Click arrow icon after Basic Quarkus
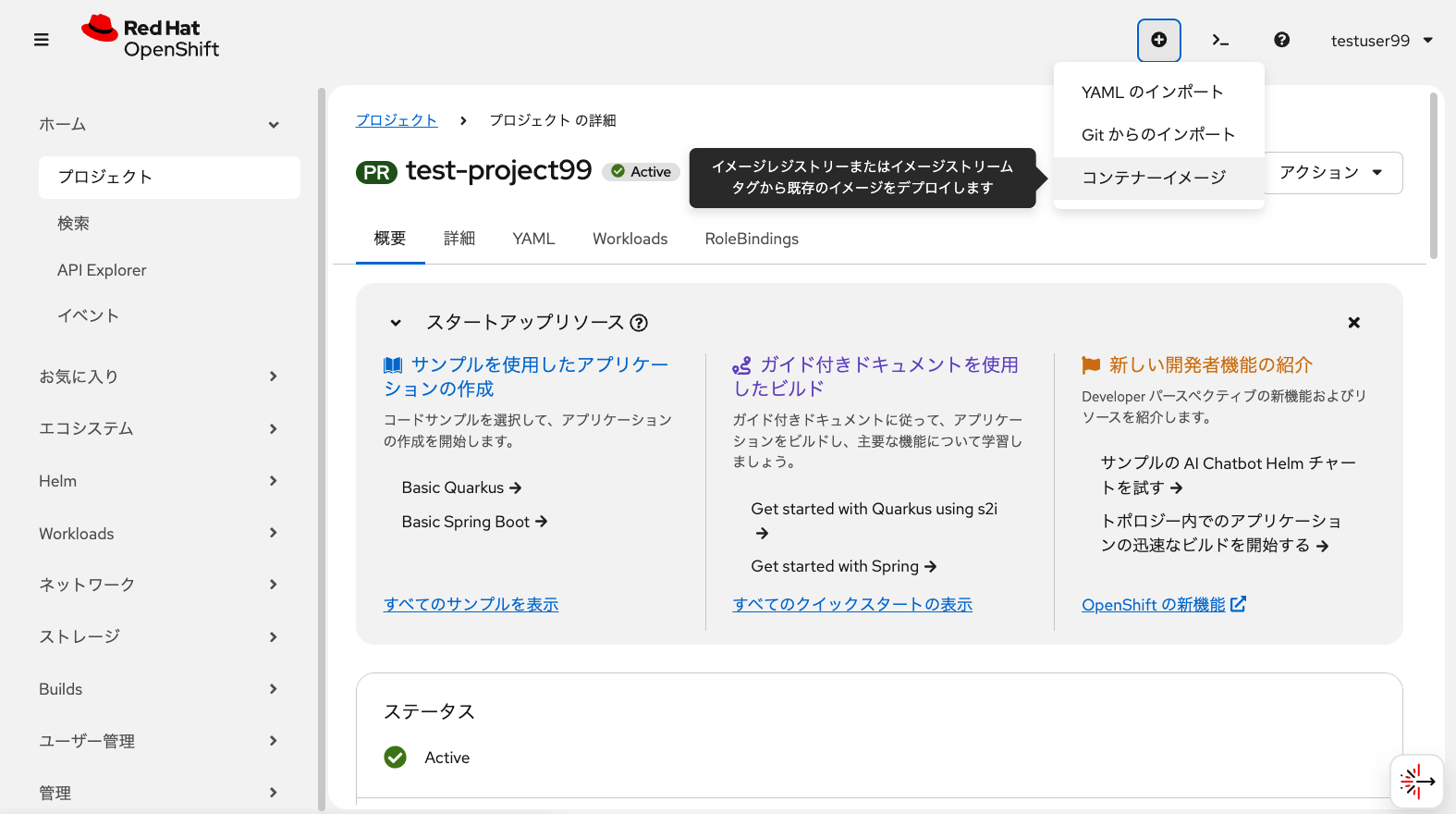This screenshot has width=1456, height=814. click(516, 487)
